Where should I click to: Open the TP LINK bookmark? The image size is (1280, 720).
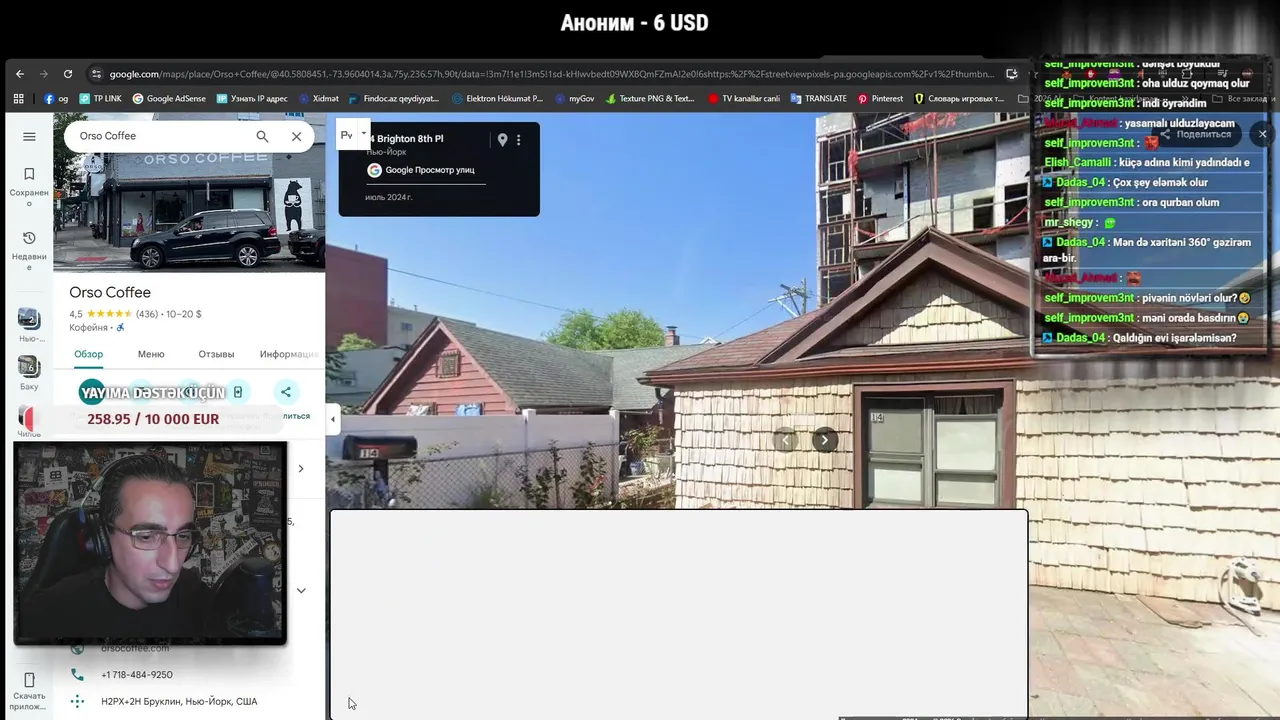point(100,99)
